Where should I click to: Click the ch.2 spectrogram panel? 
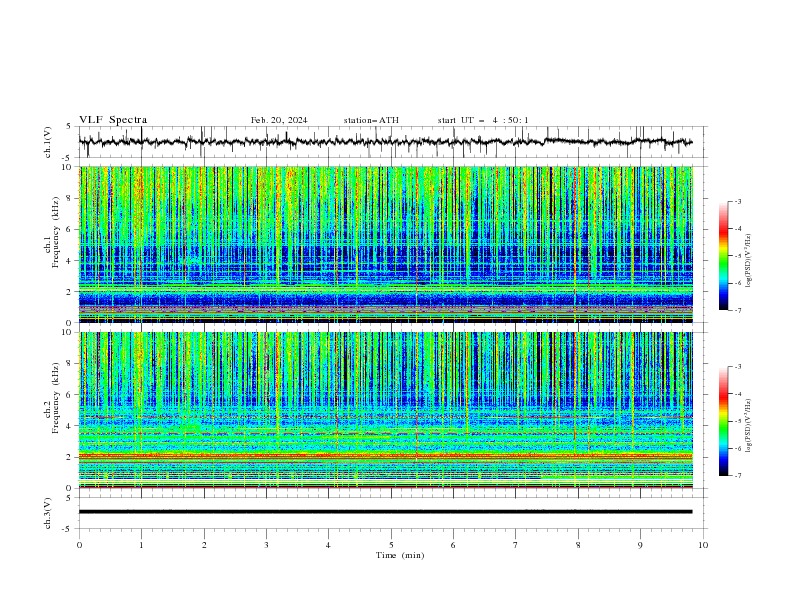coord(386,410)
